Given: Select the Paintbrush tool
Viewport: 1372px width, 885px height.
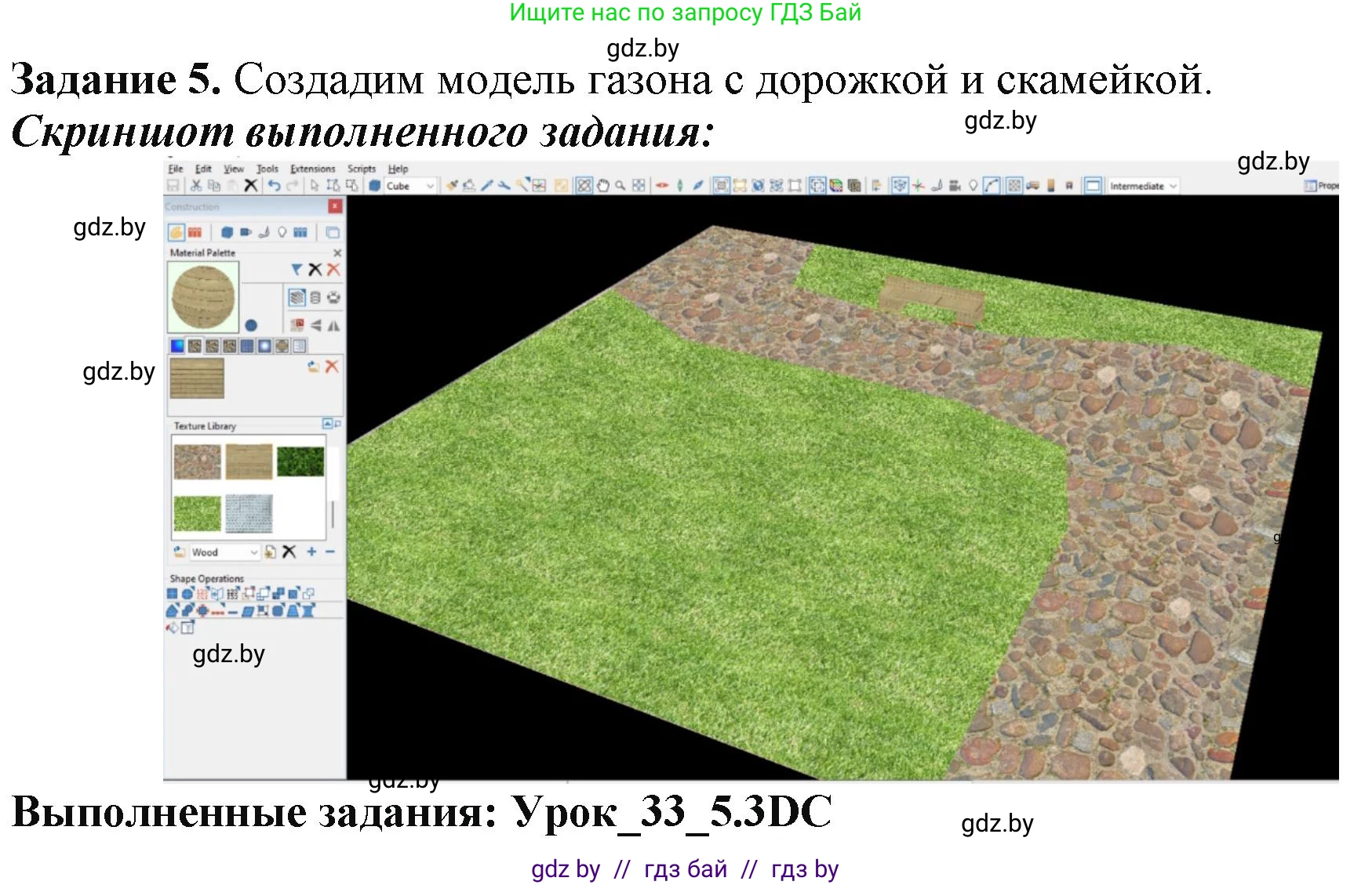Looking at the screenshot, I should 452,186.
